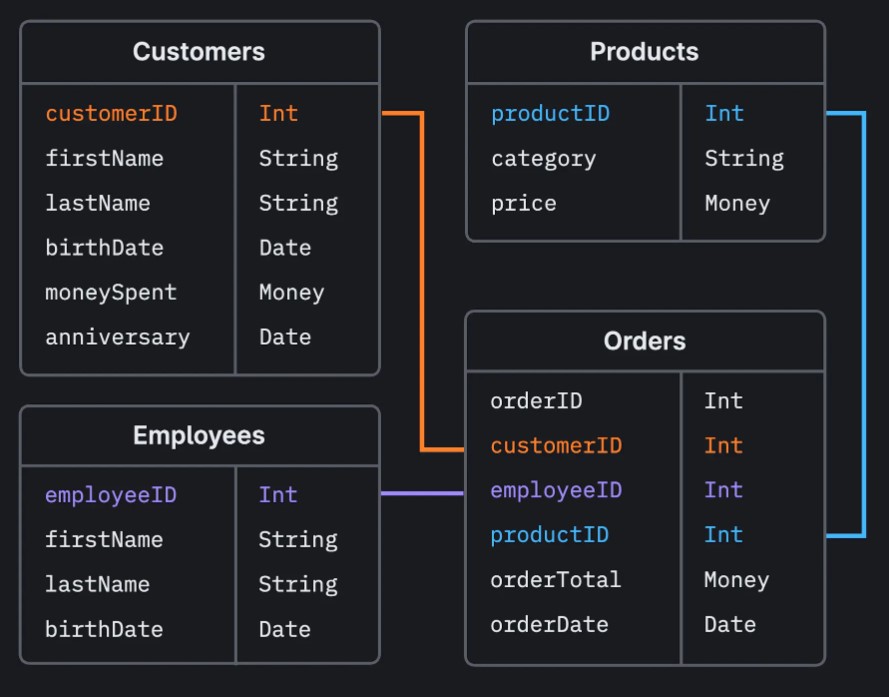
Task: Select the moneySpent field row
Action: tap(111, 293)
